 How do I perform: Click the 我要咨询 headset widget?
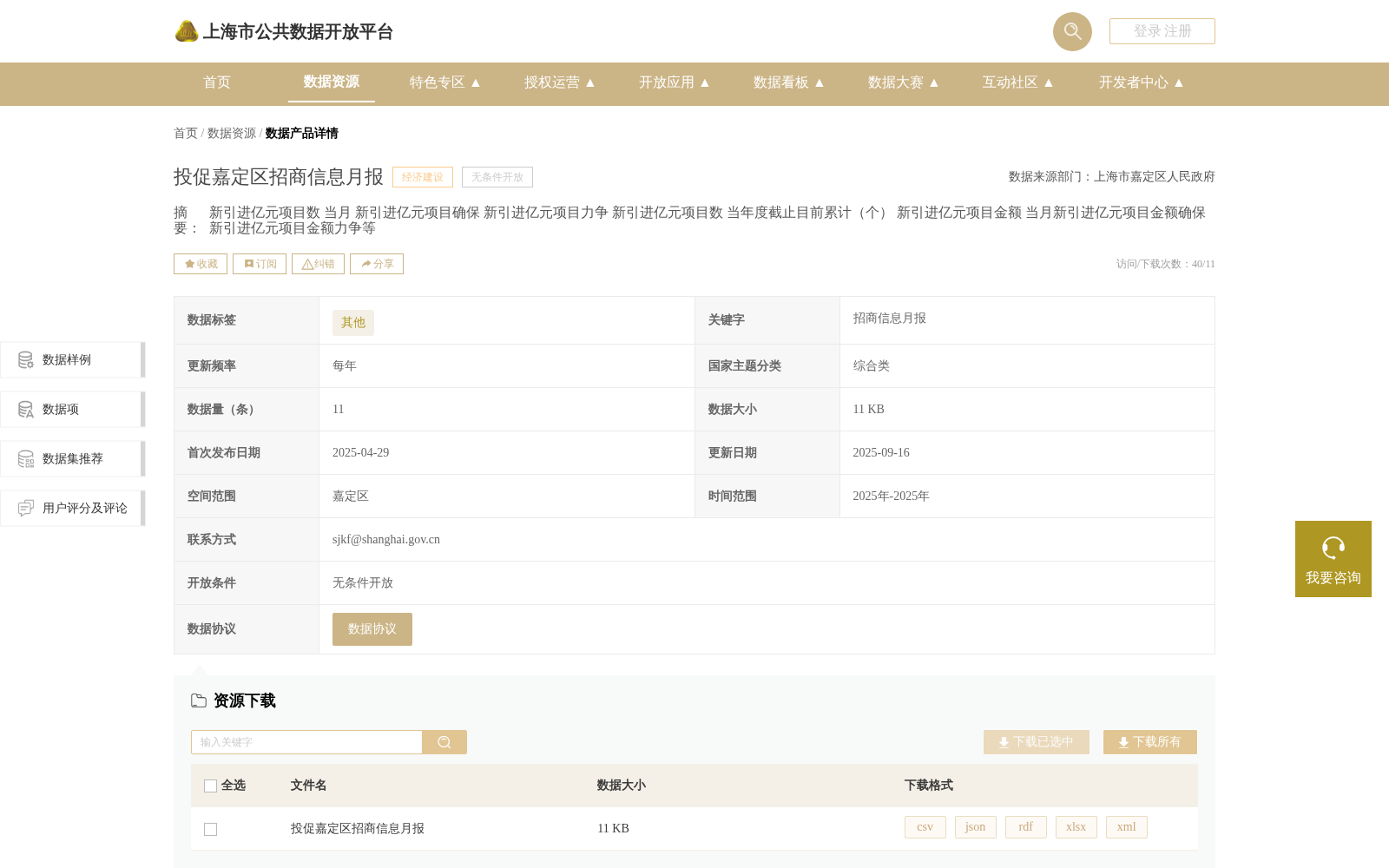pos(1333,559)
